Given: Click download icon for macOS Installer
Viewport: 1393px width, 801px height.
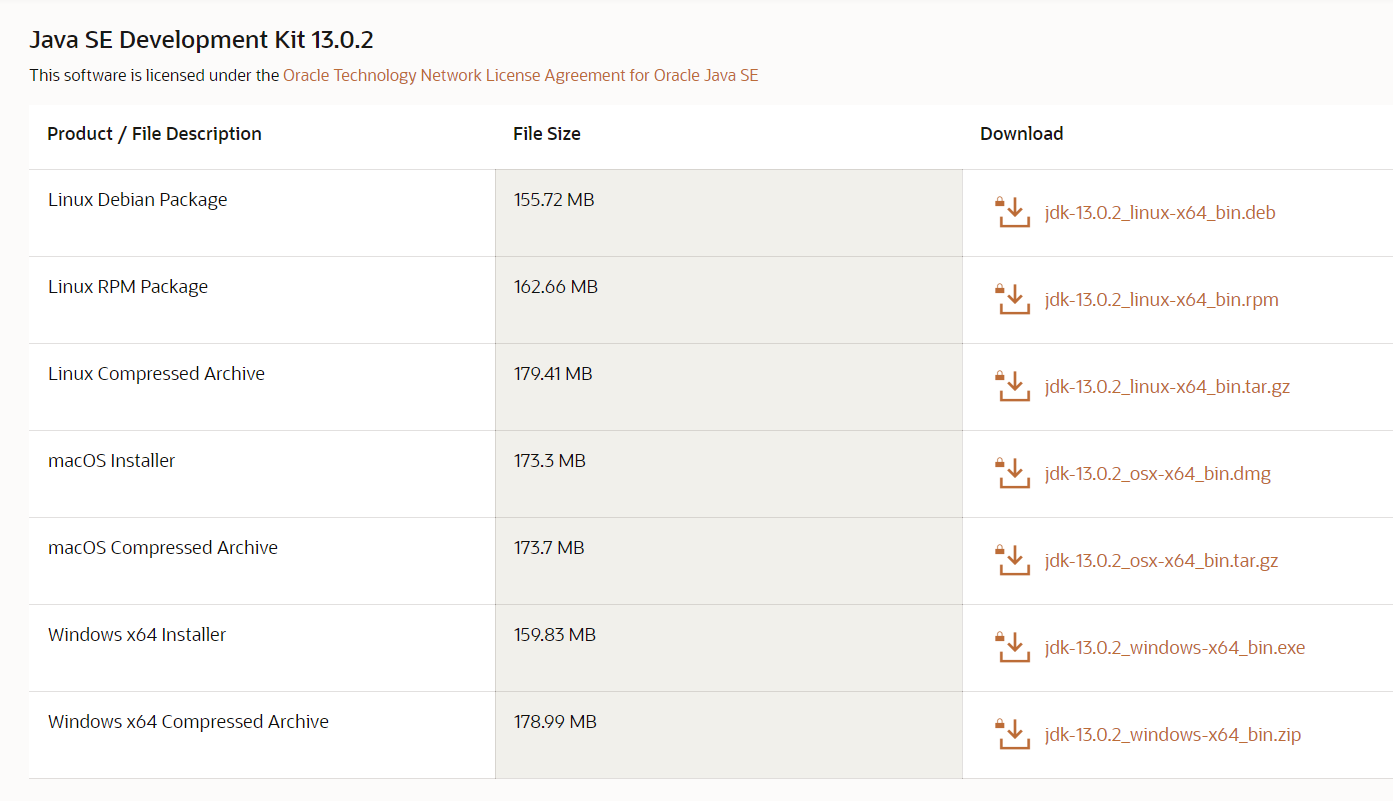Looking at the screenshot, I should [x=1013, y=473].
